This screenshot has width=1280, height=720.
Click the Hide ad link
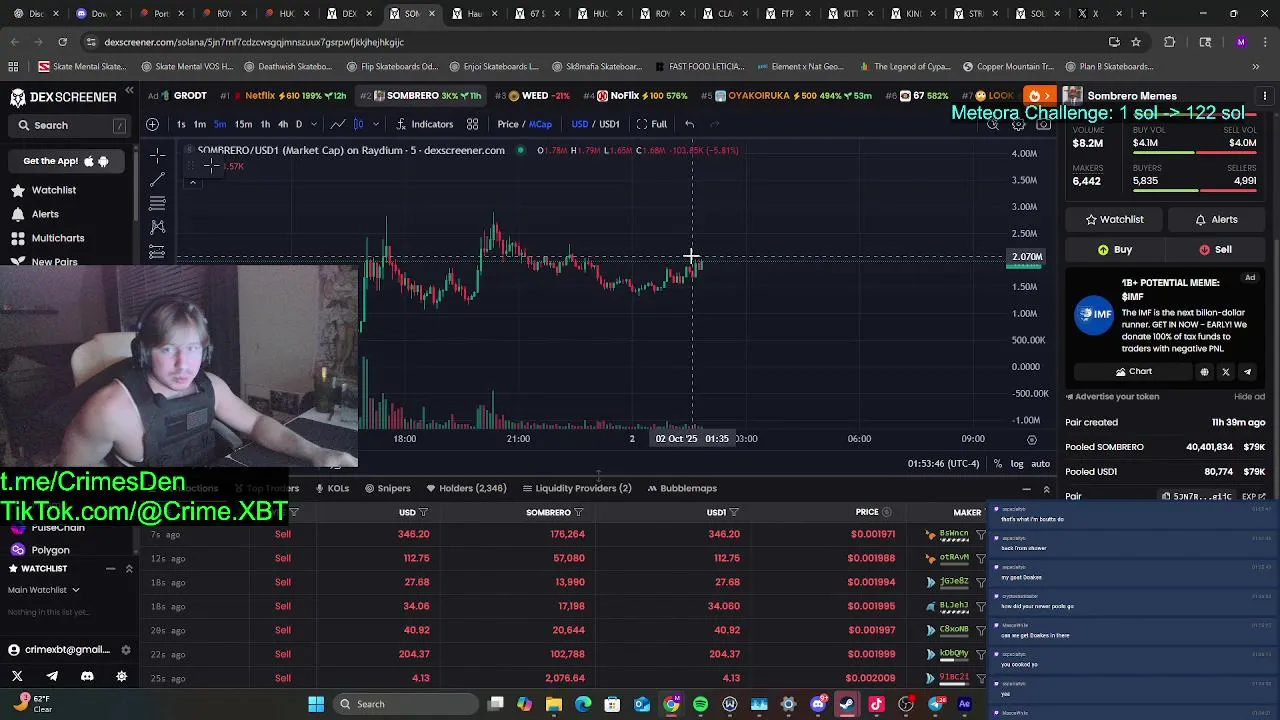[1249, 397]
